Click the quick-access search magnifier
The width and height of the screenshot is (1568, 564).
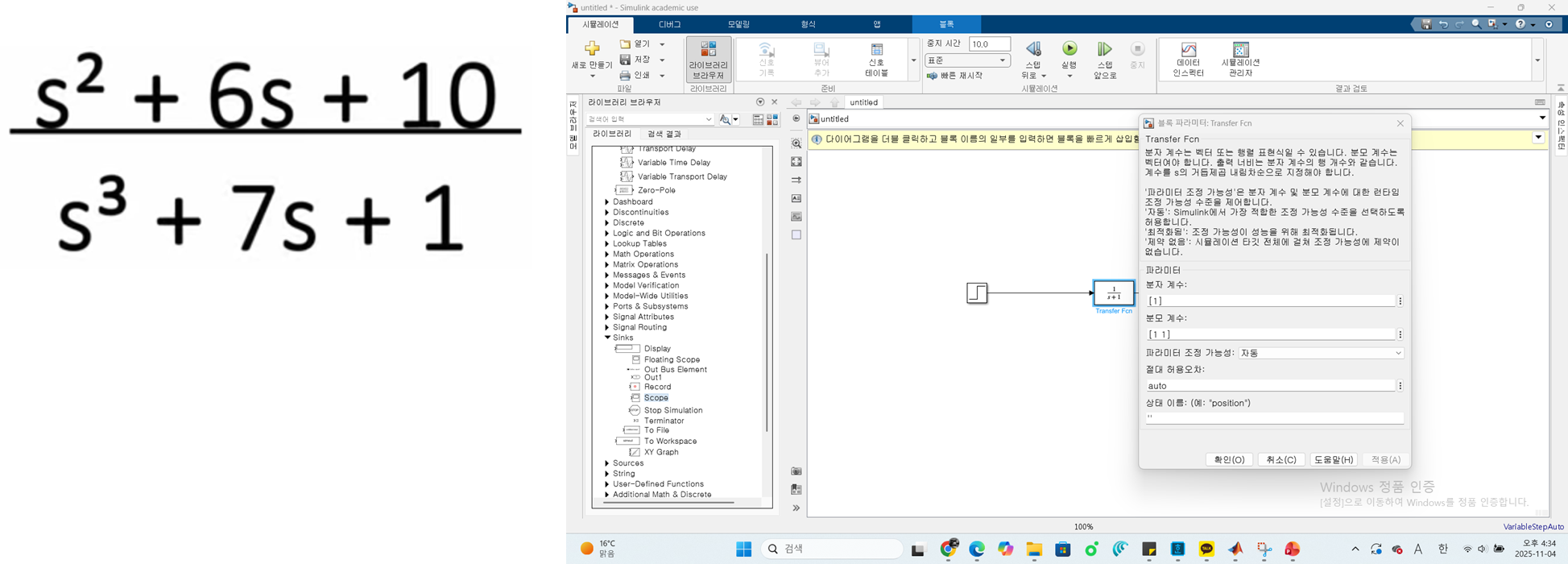pyautogui.click(x=1476, y=24)
